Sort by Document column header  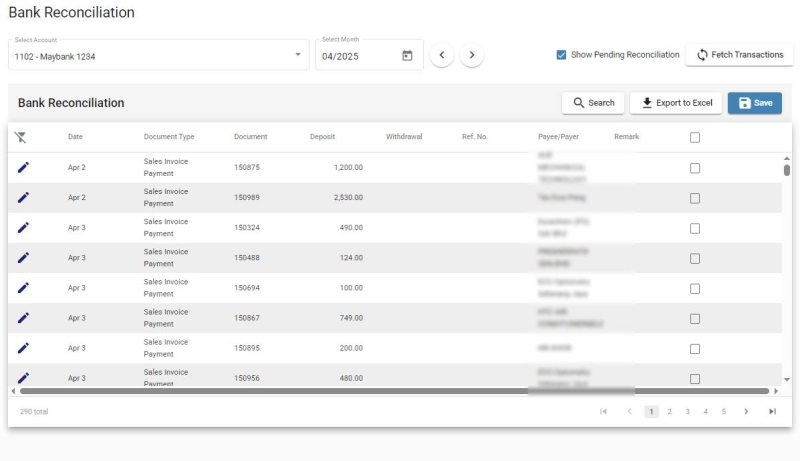(x=251, y=137)
